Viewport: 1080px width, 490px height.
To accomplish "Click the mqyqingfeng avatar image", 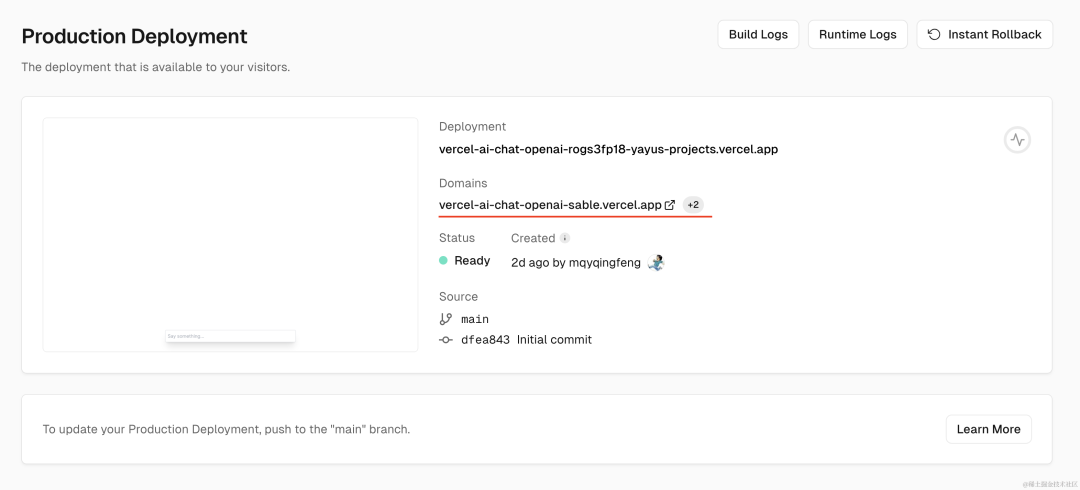I will 656,263.
